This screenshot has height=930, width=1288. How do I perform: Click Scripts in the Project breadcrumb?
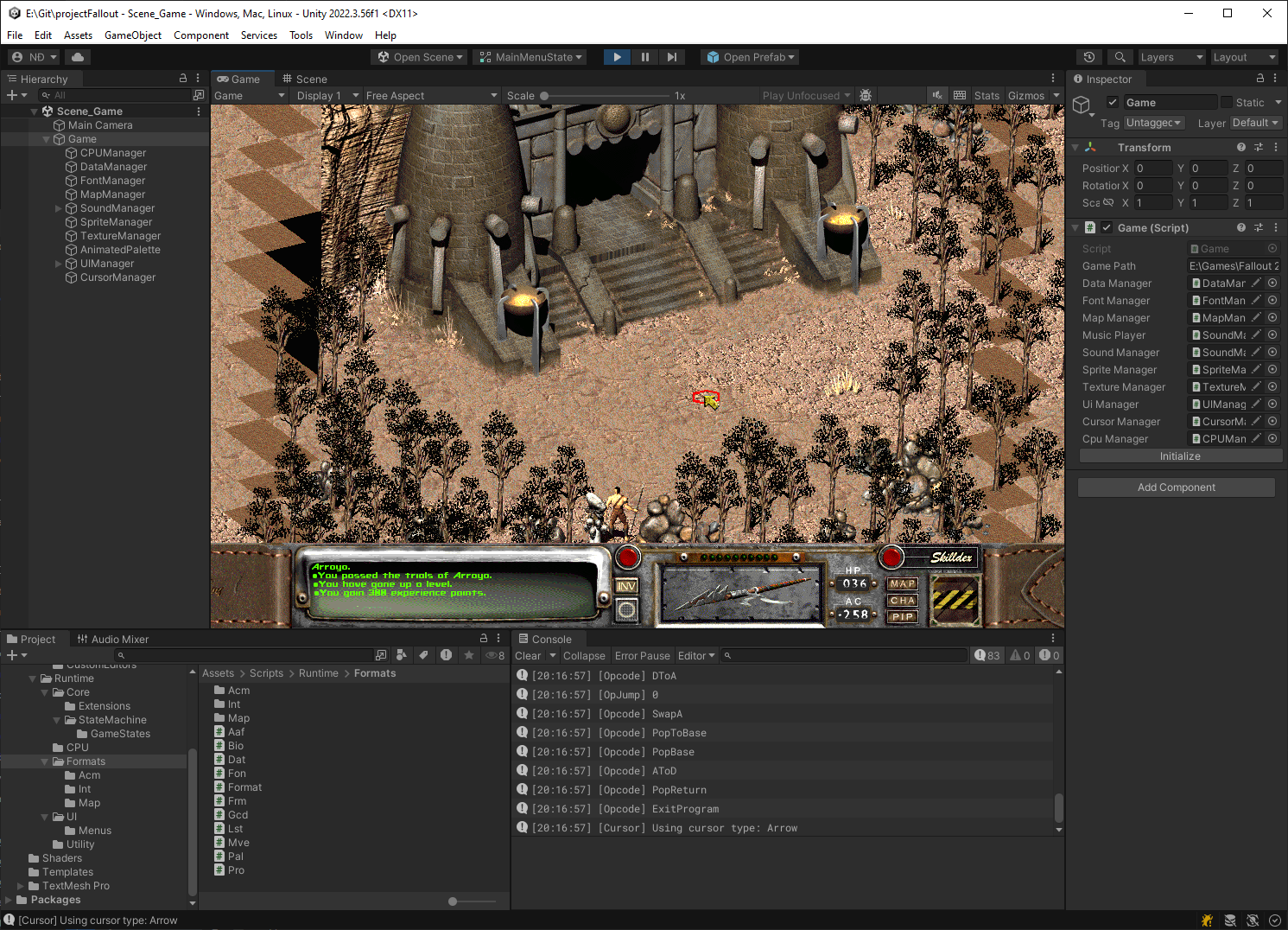[266, 673]
